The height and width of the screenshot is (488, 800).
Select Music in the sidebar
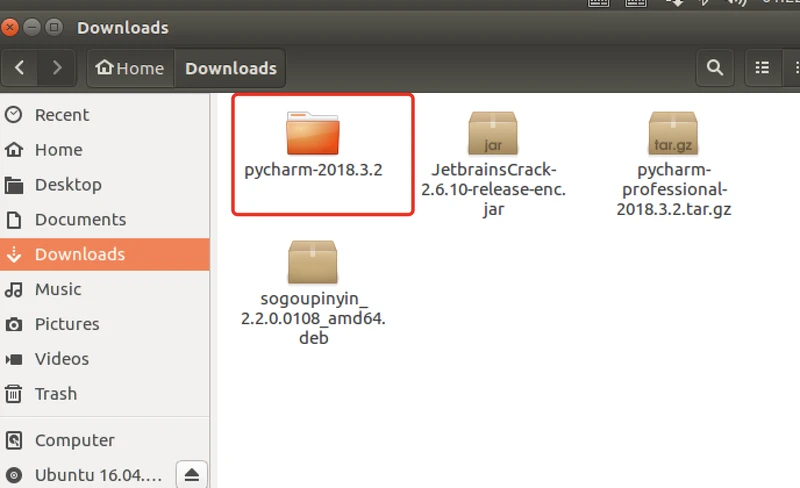pos(58,289)
